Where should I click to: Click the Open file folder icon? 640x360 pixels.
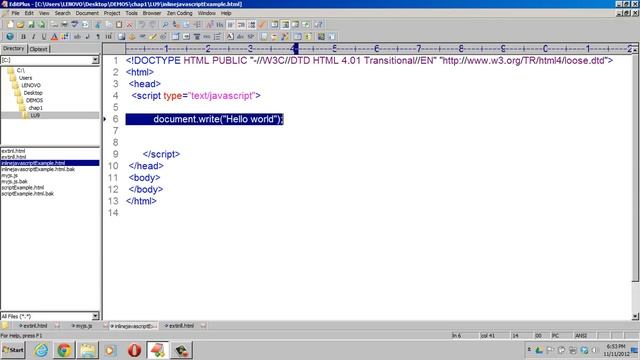(x=20, y=25)
